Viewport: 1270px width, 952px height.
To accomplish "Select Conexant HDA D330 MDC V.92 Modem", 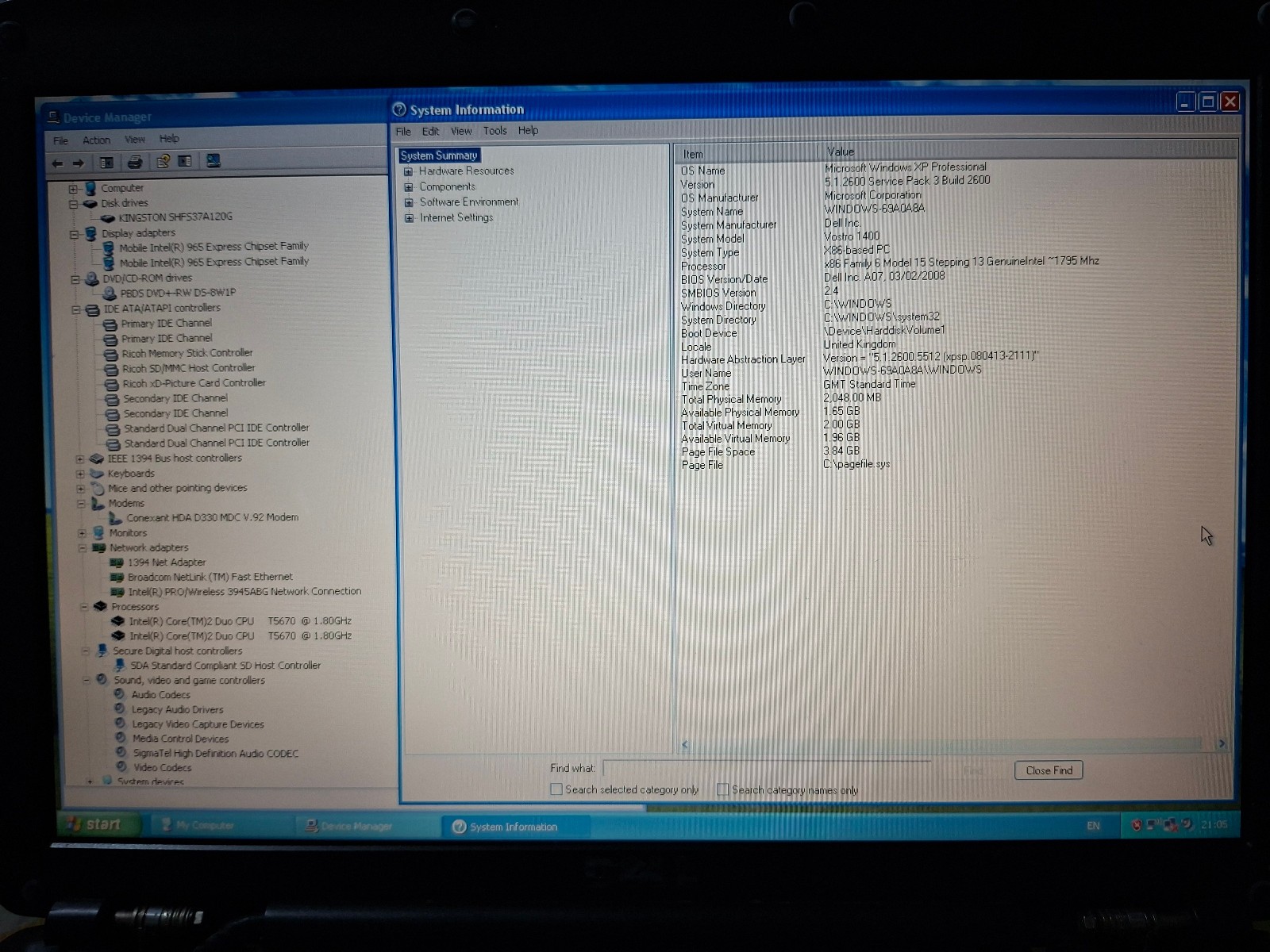I will point(212,518).
